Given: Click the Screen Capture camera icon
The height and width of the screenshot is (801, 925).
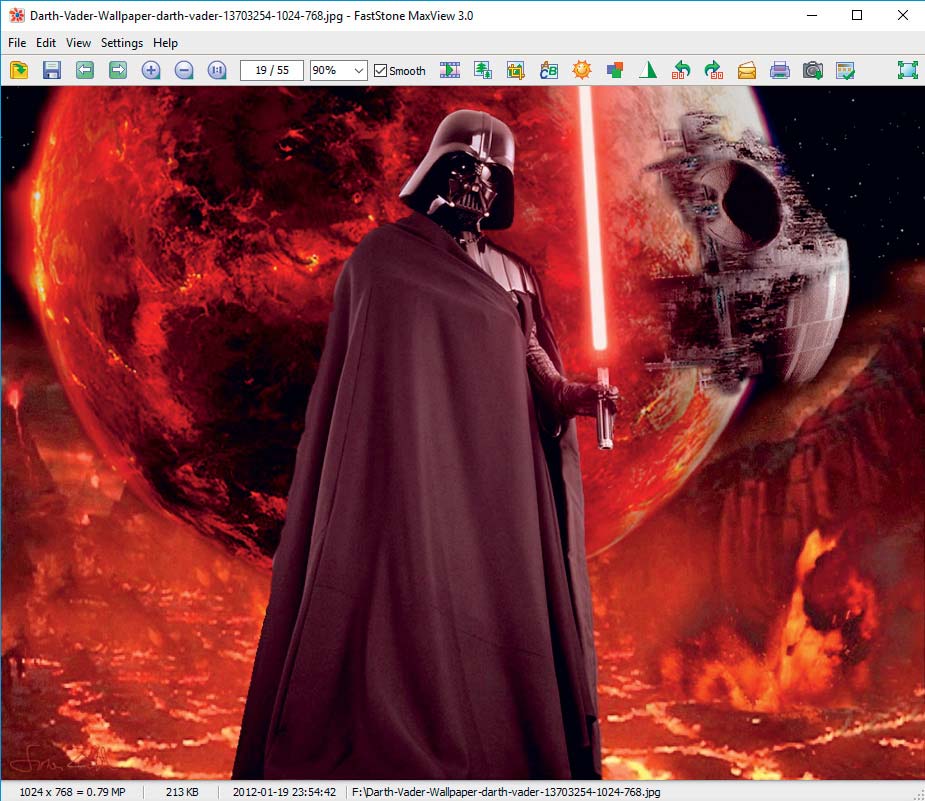Looking at the screenshot, I should [813, 70].
